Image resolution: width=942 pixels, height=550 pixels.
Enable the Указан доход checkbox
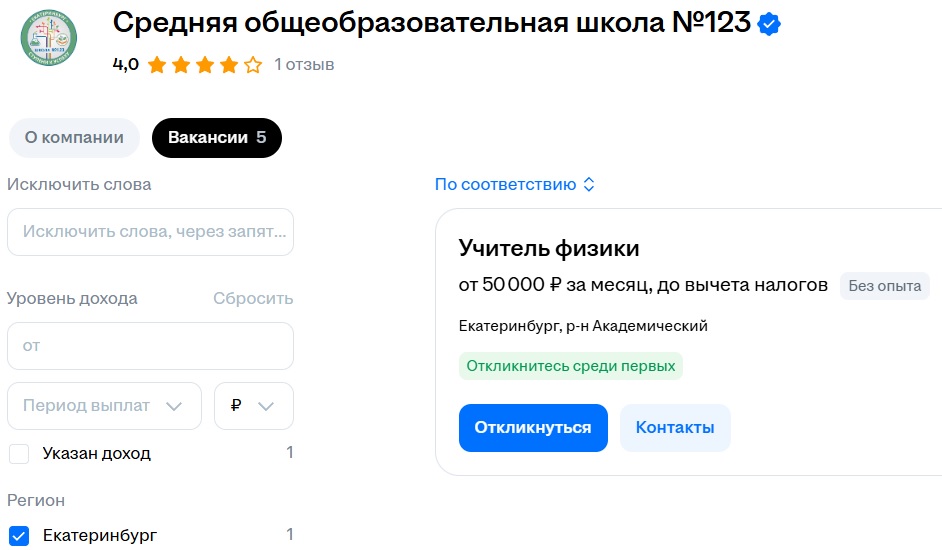[x=19, y=454]
